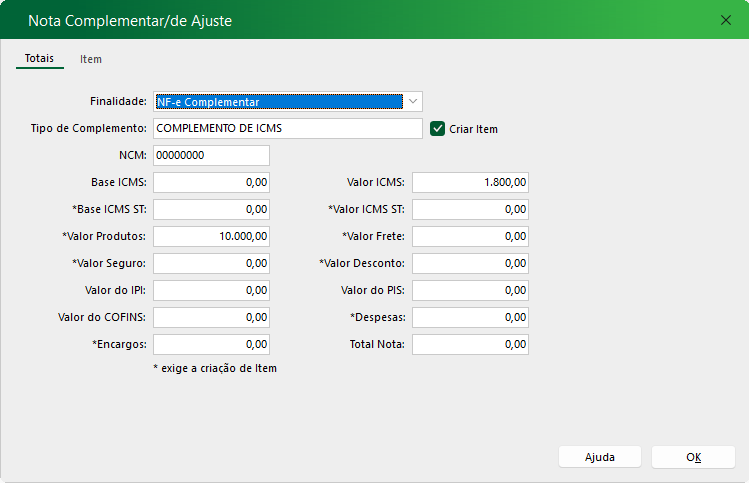Click the Base ICMS value field
749x483 pixels.
coord(211,183)
